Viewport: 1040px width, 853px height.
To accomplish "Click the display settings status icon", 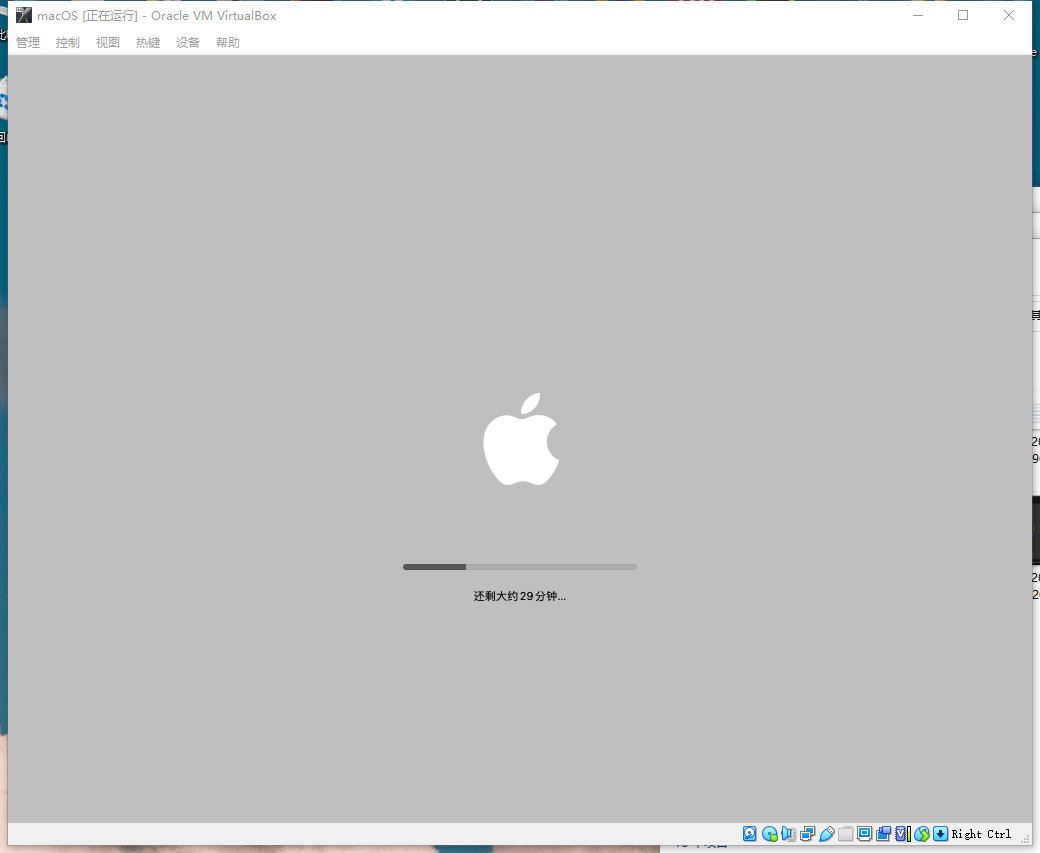I will tap(864, 833).
